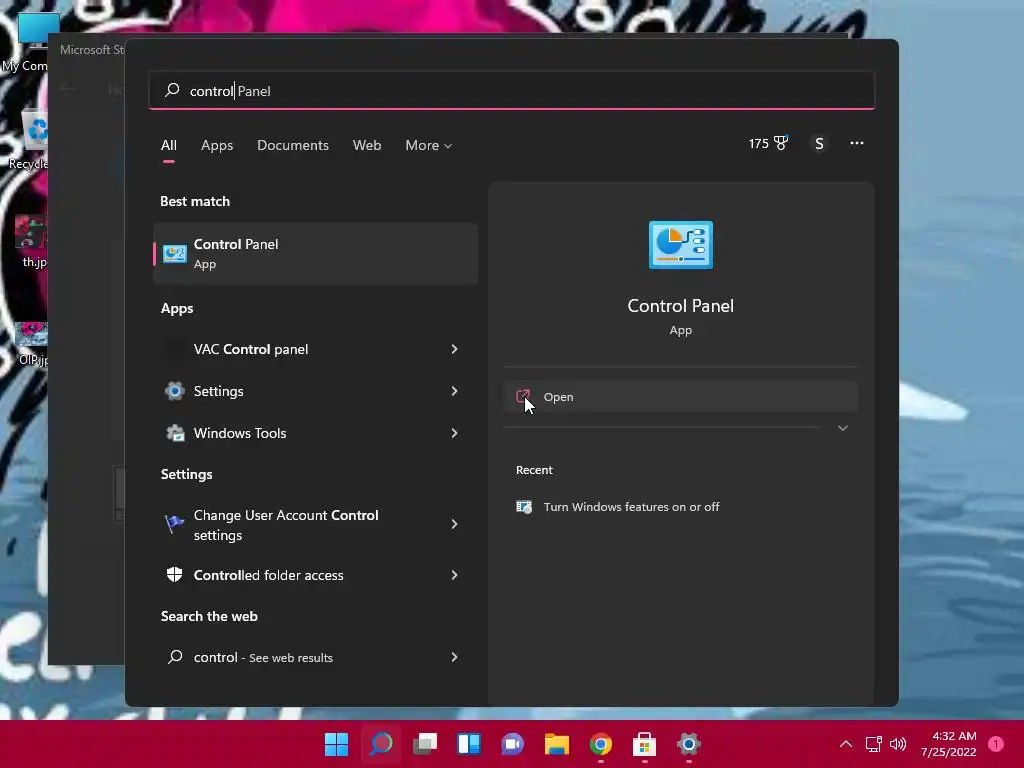Viewport: 1024px width, 768px height.
Task: Click Controlled folder access result text
Action: [268, 575]
